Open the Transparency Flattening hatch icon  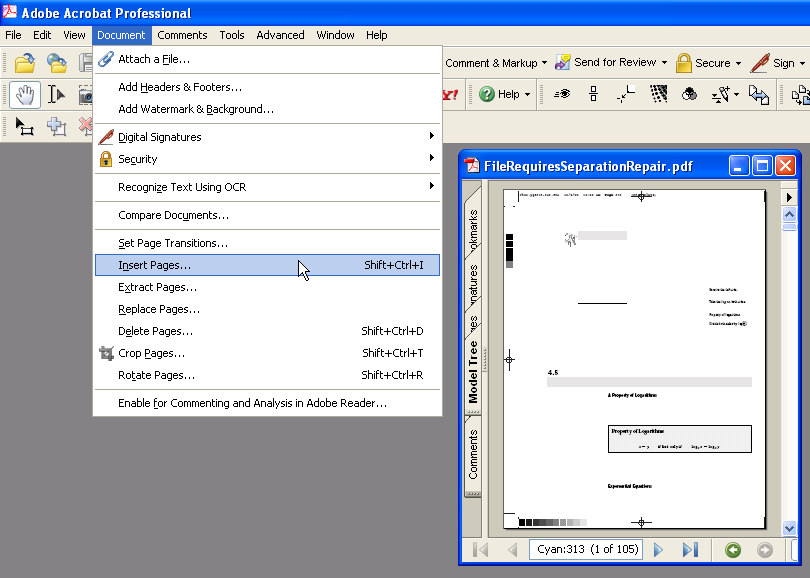(658, 94)
